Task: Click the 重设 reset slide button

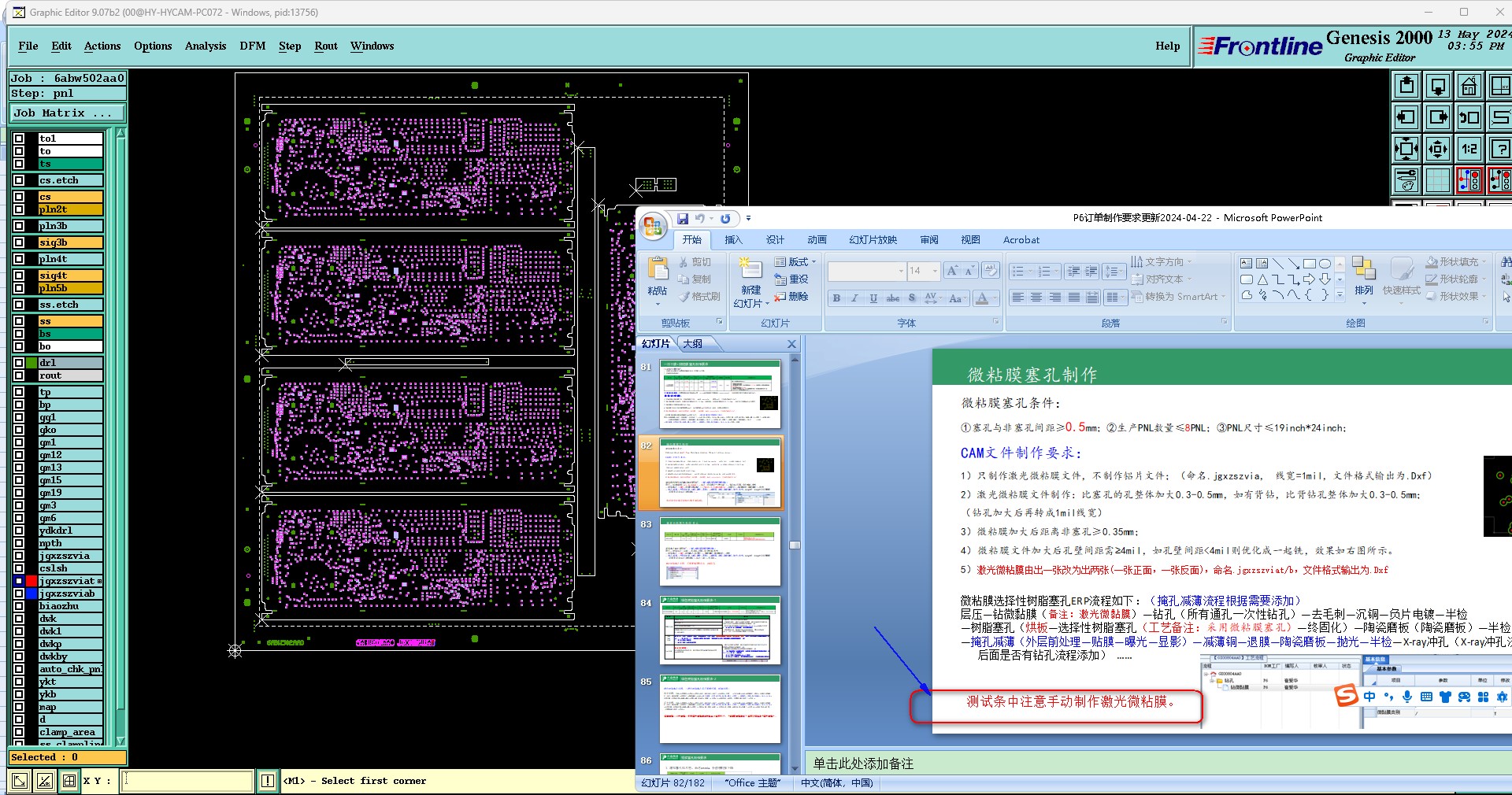Action: coord(791,279)
